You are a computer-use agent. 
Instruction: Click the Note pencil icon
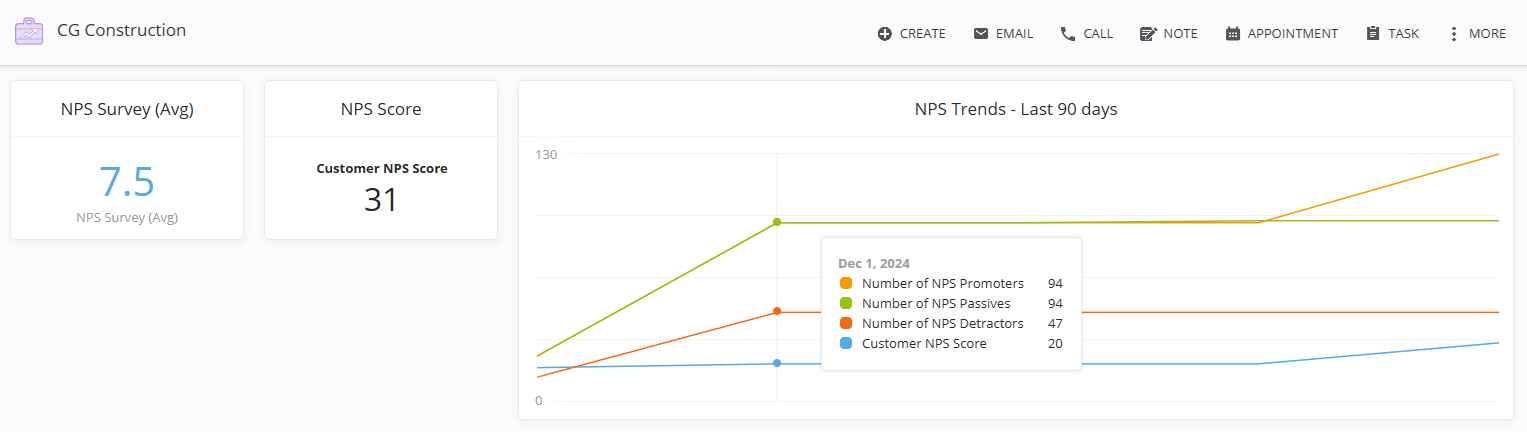point(1148,34)
